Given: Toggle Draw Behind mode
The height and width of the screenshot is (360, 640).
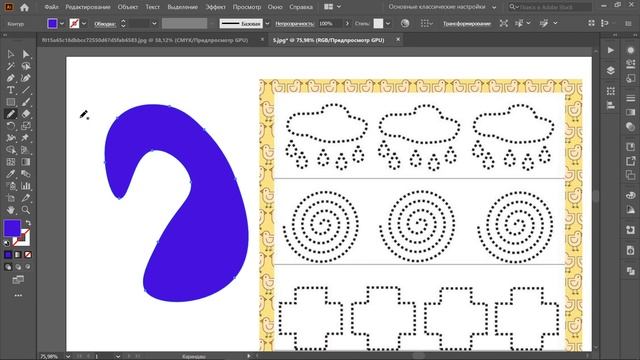Looking at the screenshot, I should [18, 267].
